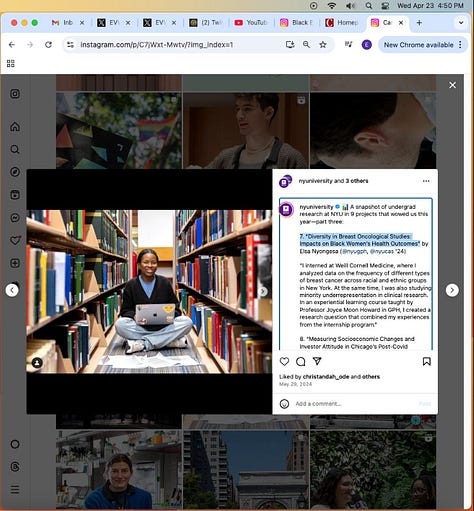Open More hamburger menu in sidebar
Image resolution: width=474 pixels, height=511 pixels.
pyautogui.click(x=15, y=490)
